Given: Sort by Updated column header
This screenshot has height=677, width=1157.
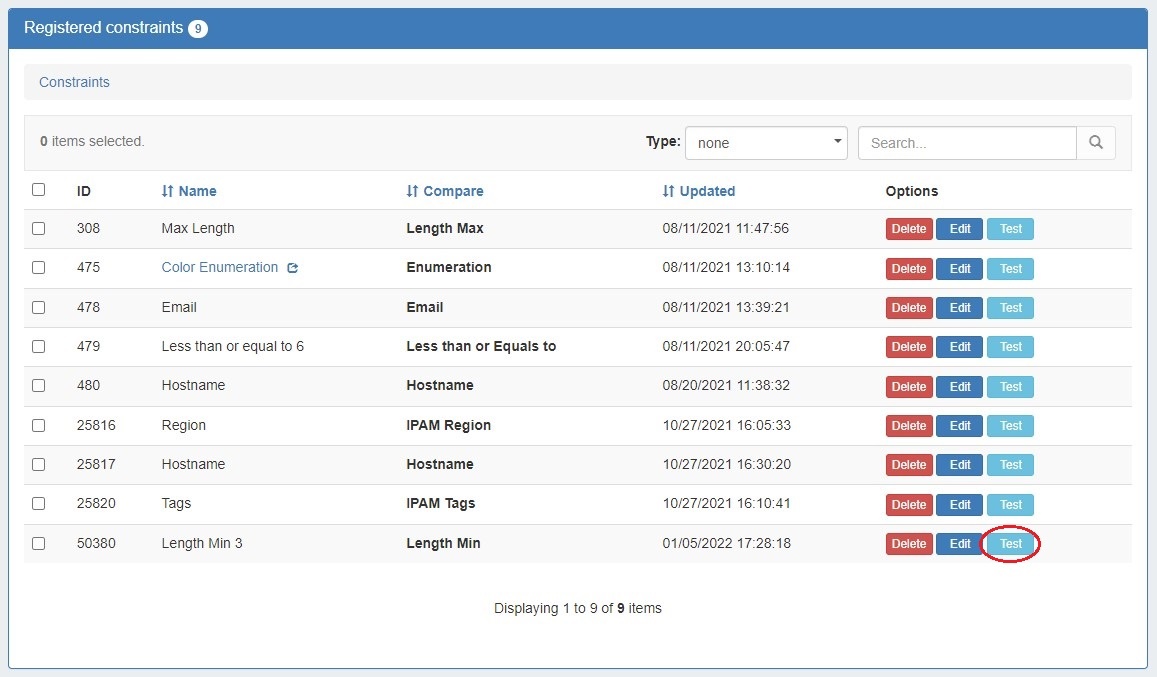Looking at the screenshot, I should [699, 191].
